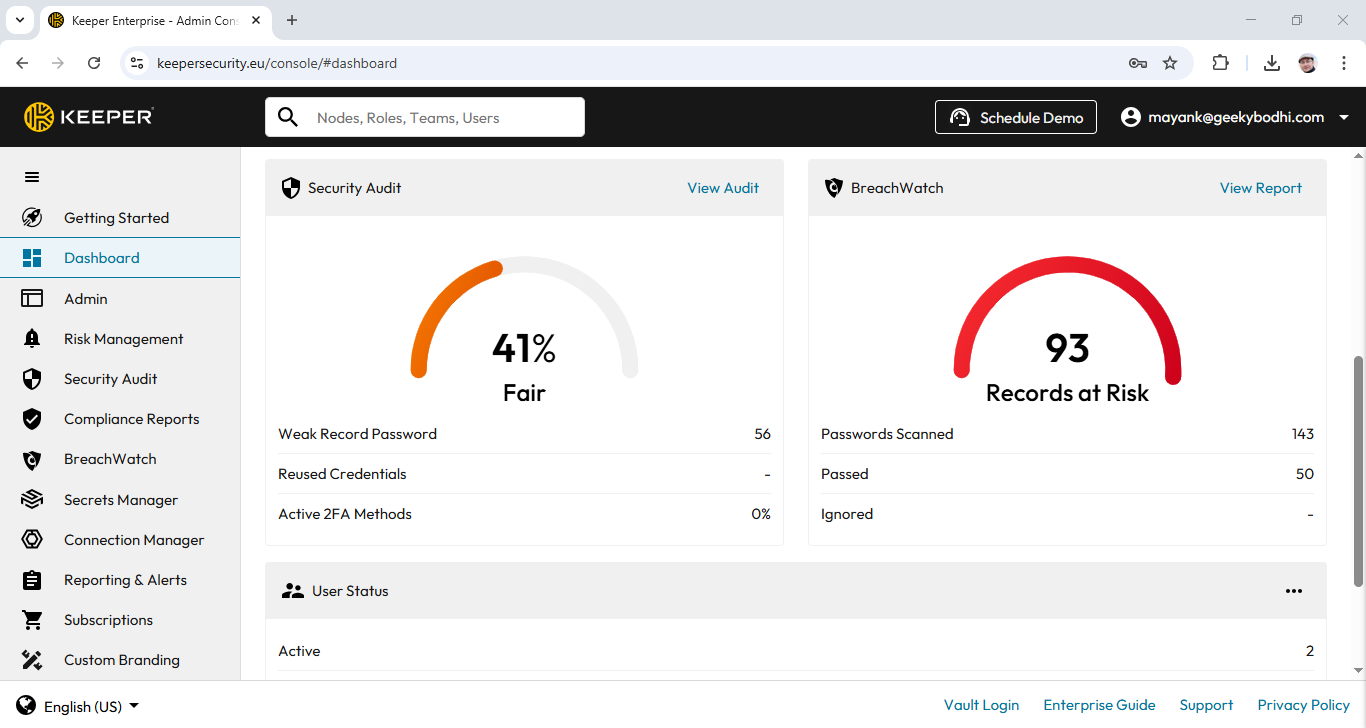Click the account avatar icon
The height and width of the screenshot is (728, 1366).
(x=1131, y=117)
